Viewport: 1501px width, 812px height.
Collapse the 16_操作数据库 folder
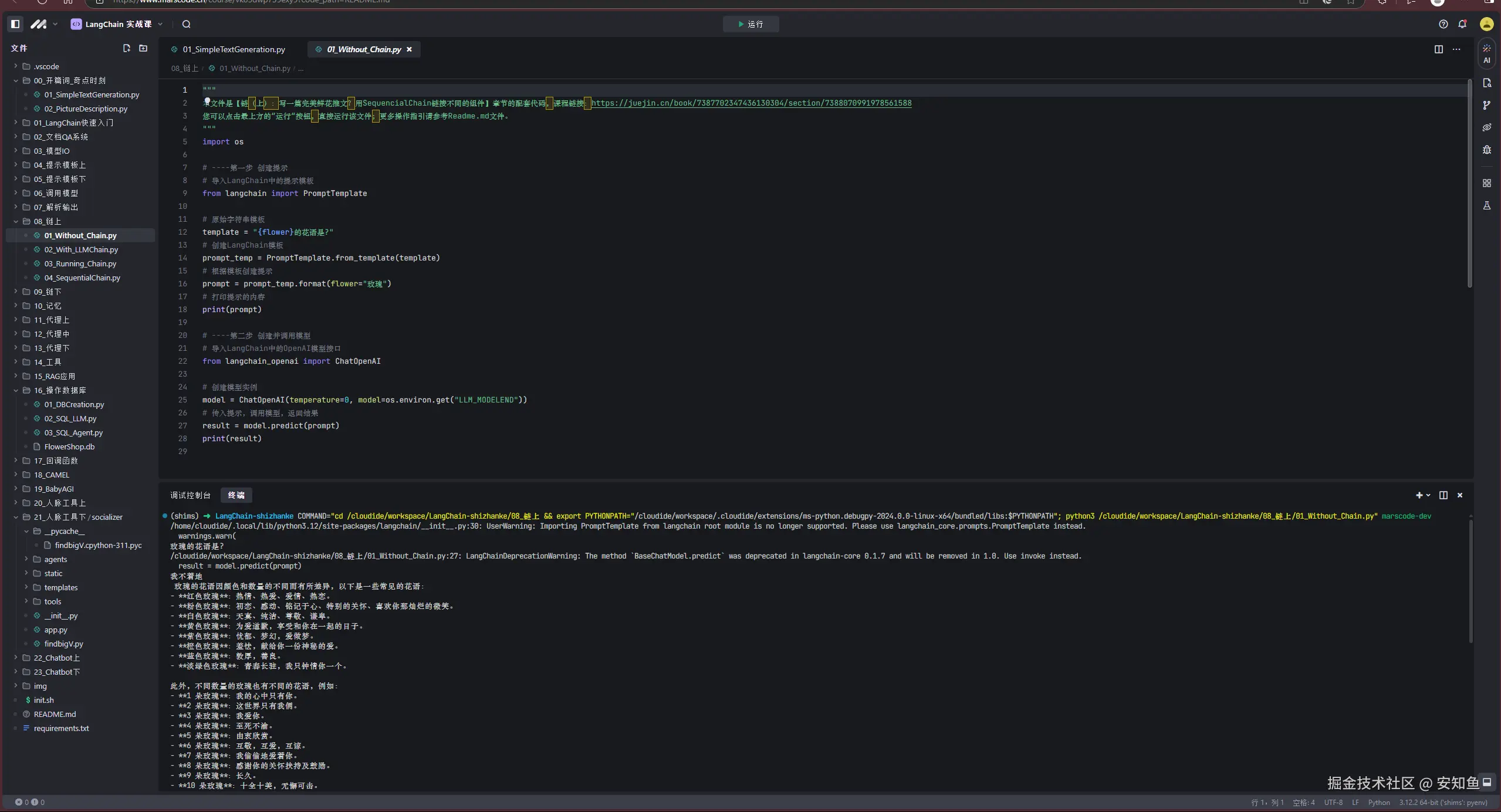pos(59,390)
